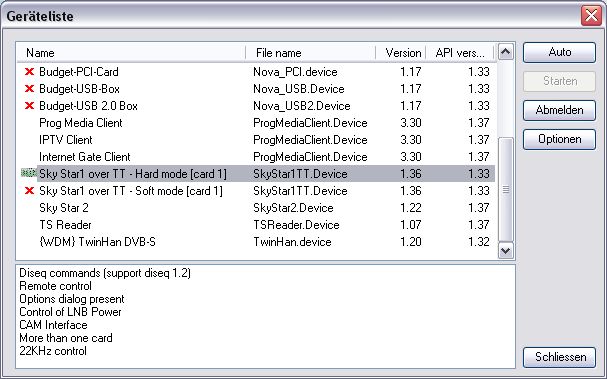Screen dimensions: 607x379
Task: Sort the list by the Name column header
Action: [x=131, y=53]
